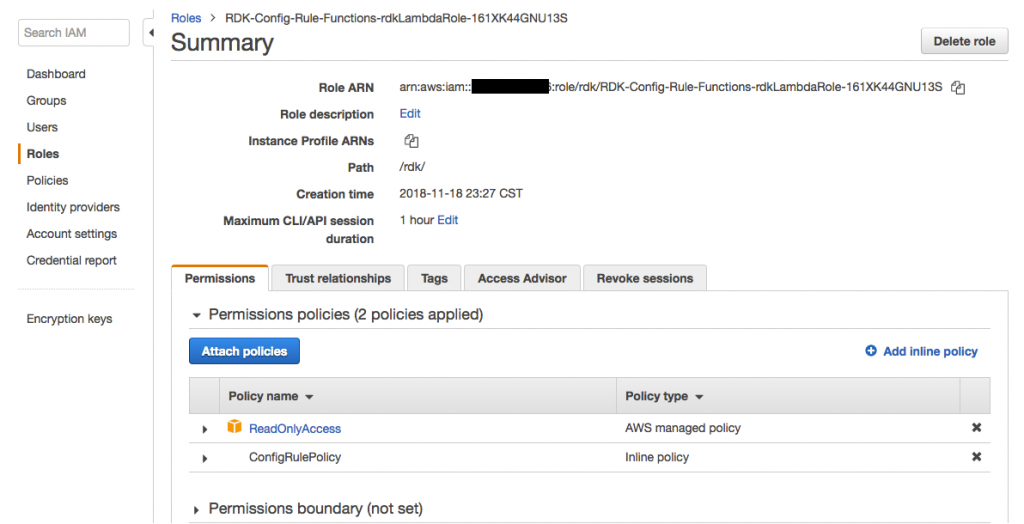Copy the Role ARN to clipboard
Viewport: 1024px width, 524px height.
click(x=957, y=88)
